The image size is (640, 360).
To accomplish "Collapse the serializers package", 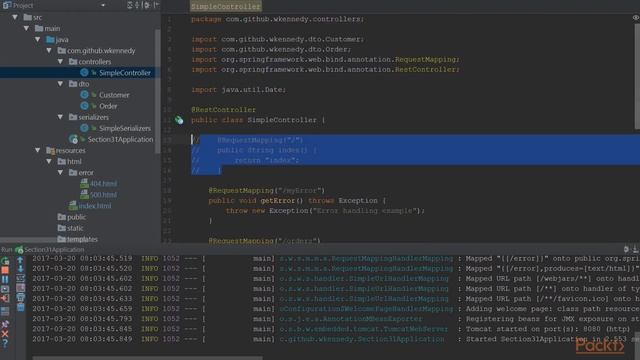I will tap(60, 117).
